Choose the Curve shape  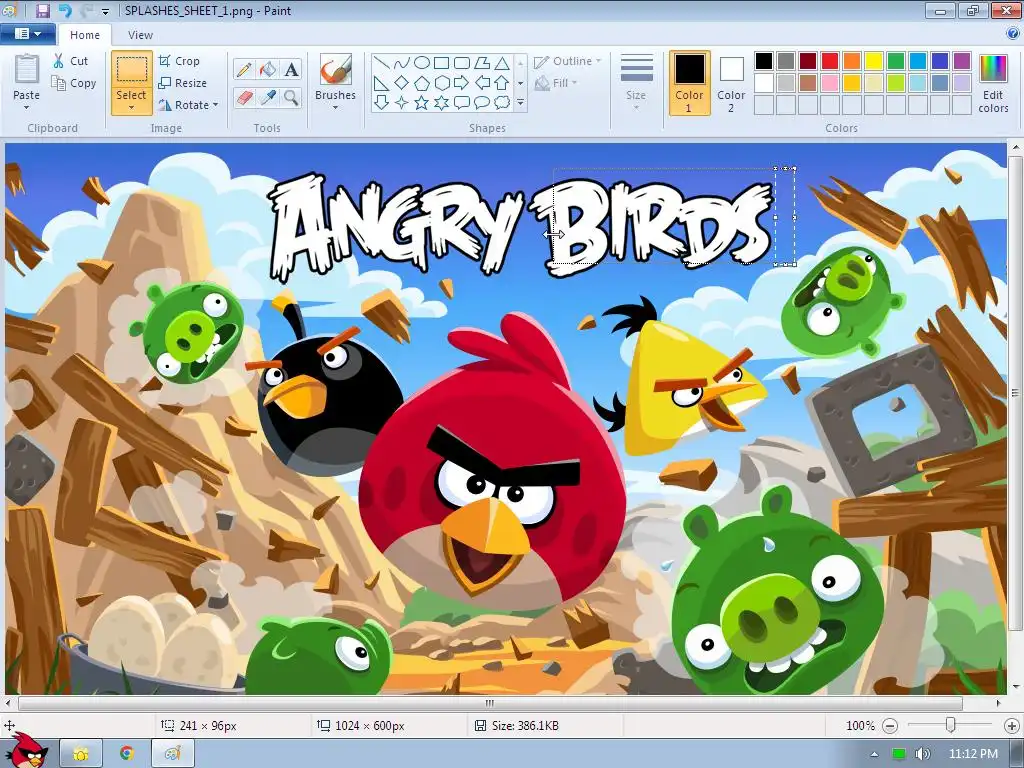[x=402, y=63]
